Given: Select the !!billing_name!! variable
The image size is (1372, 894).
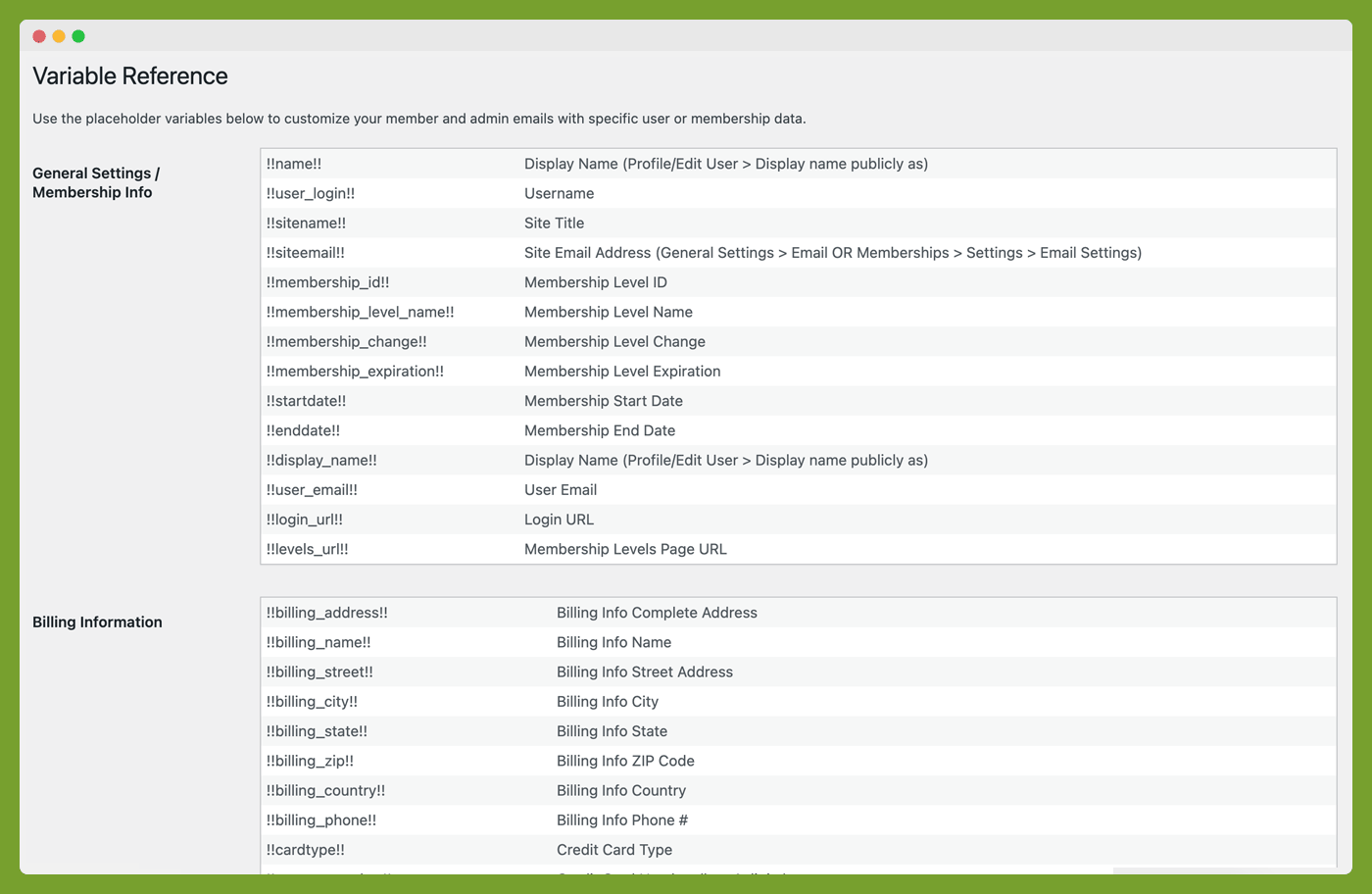Looking at the screenshot, I should (x=318, y=642).
